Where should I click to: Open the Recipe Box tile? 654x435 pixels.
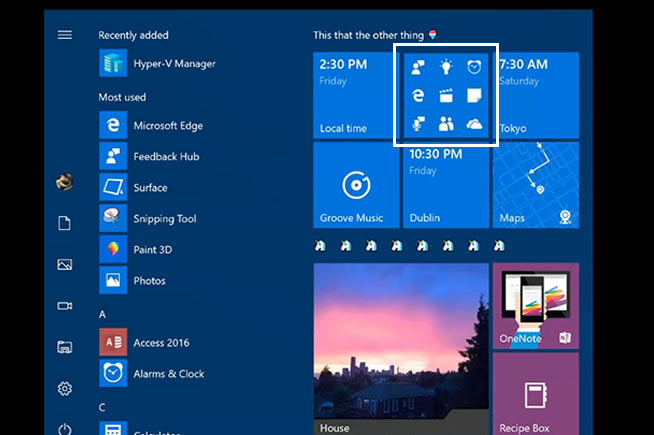536,394
